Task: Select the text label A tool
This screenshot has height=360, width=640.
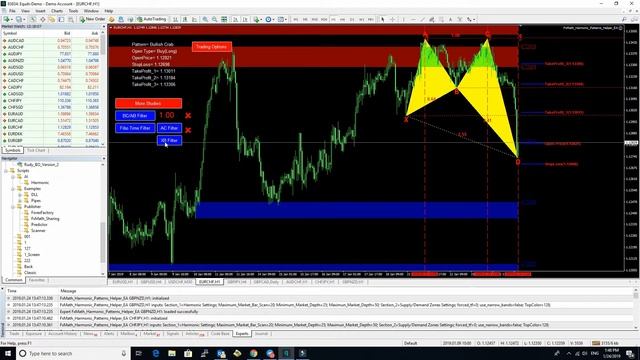Action: click(451, 19)
